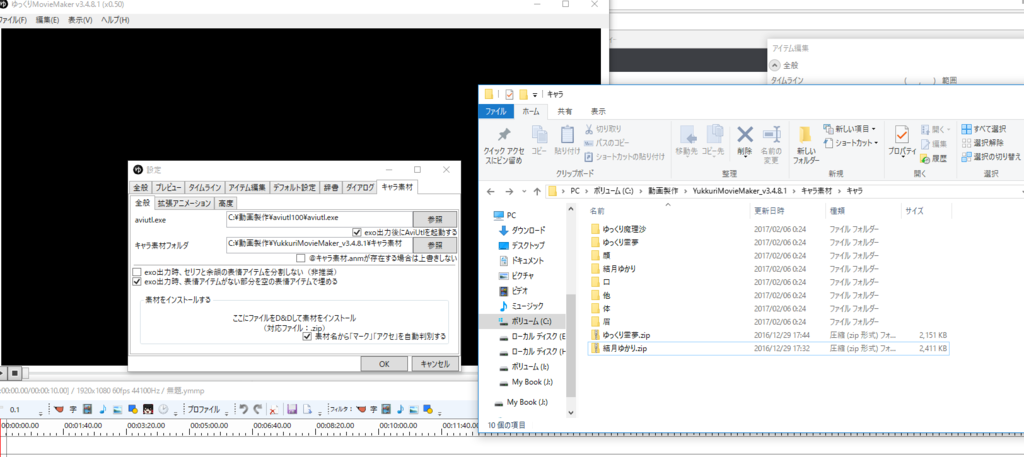The height and width of the screenshot is (457, 1024).
Task: Click OK in the 設定 dialog
Action: pyautogui.click(x=384, y=364)
